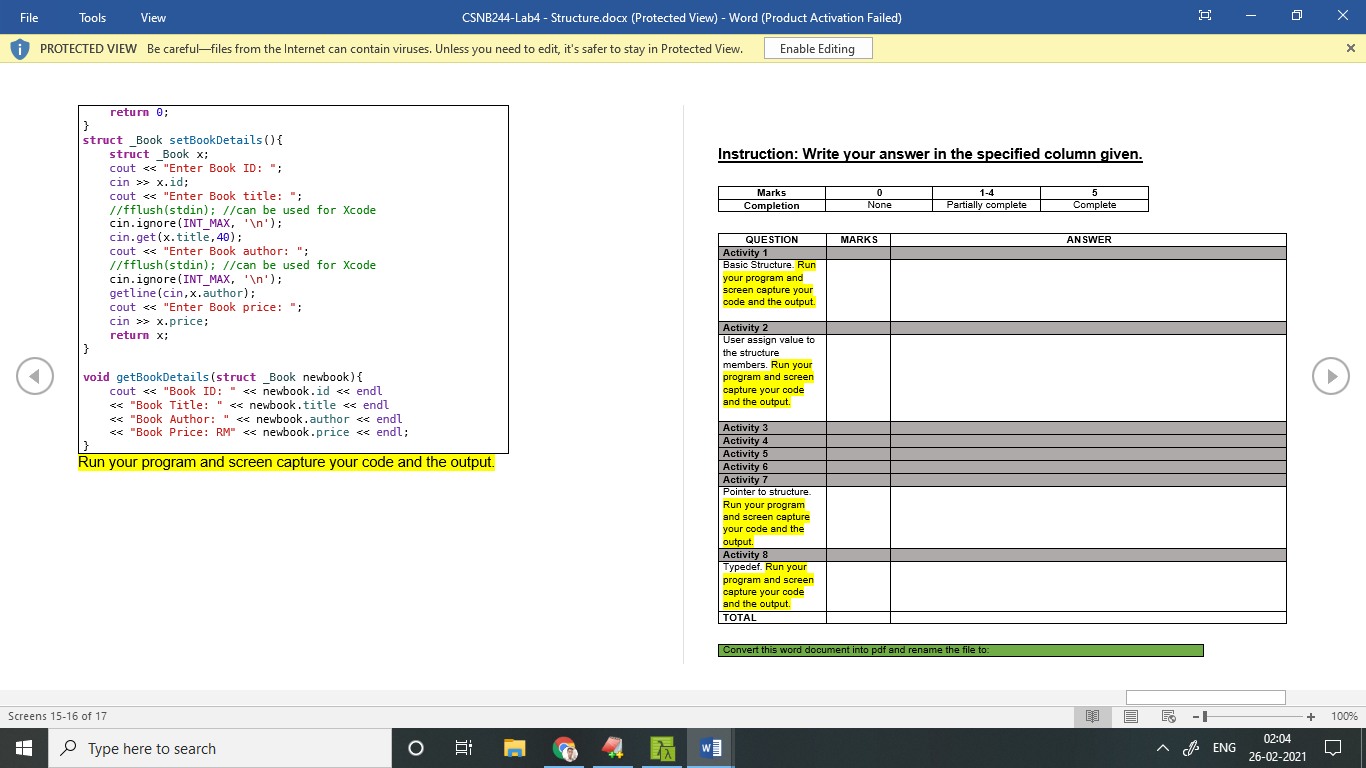The image size is (1366, 768).
Task: Advance to the next screen arrow
Action: coord(1331,376)
